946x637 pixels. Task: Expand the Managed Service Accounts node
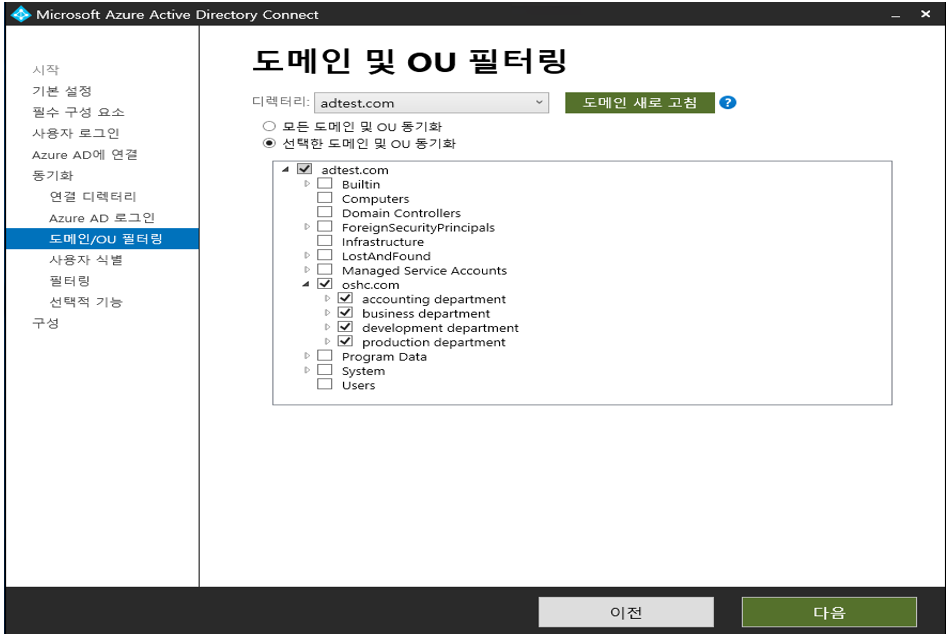[307, 270]
